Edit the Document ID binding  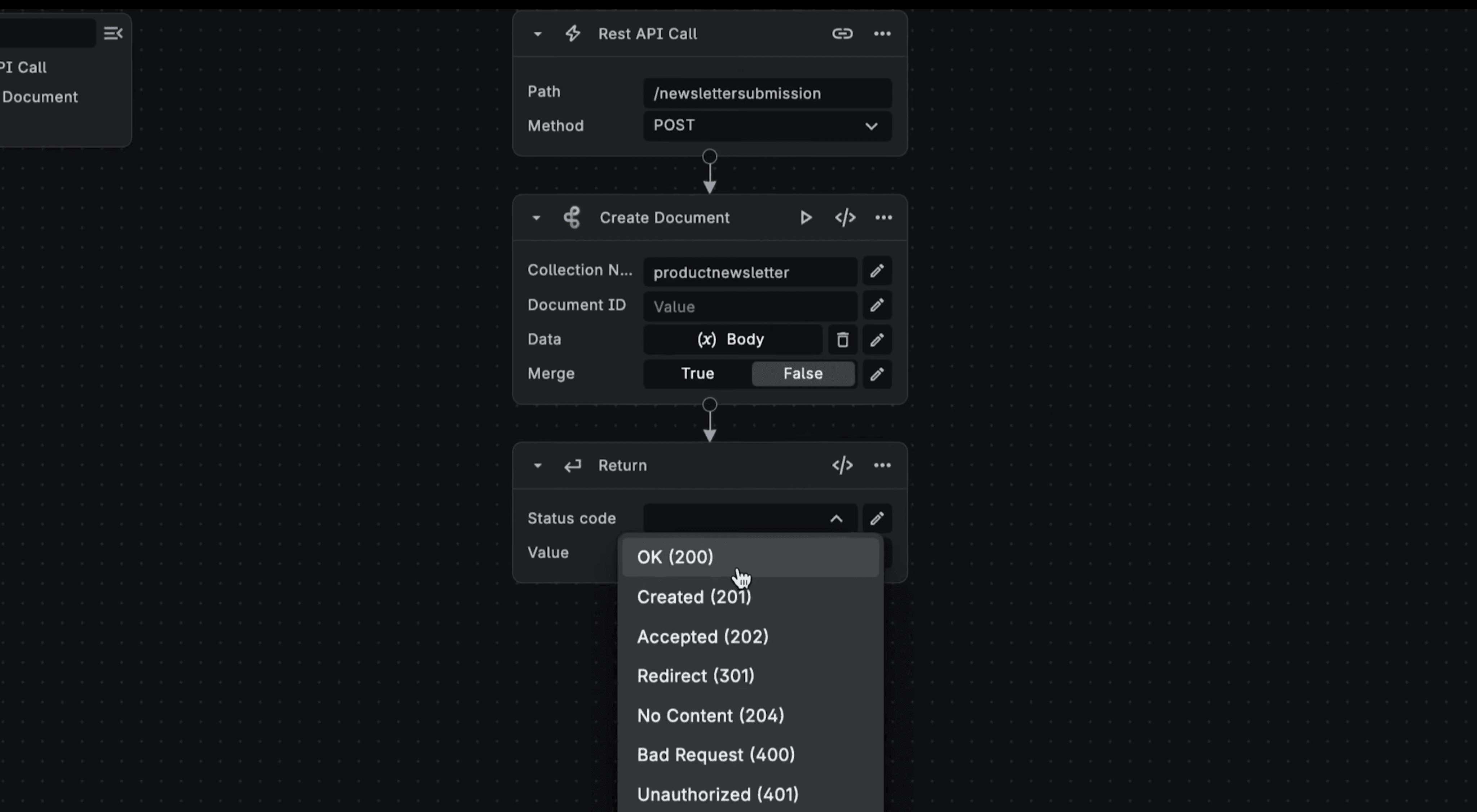coord(877,305)
